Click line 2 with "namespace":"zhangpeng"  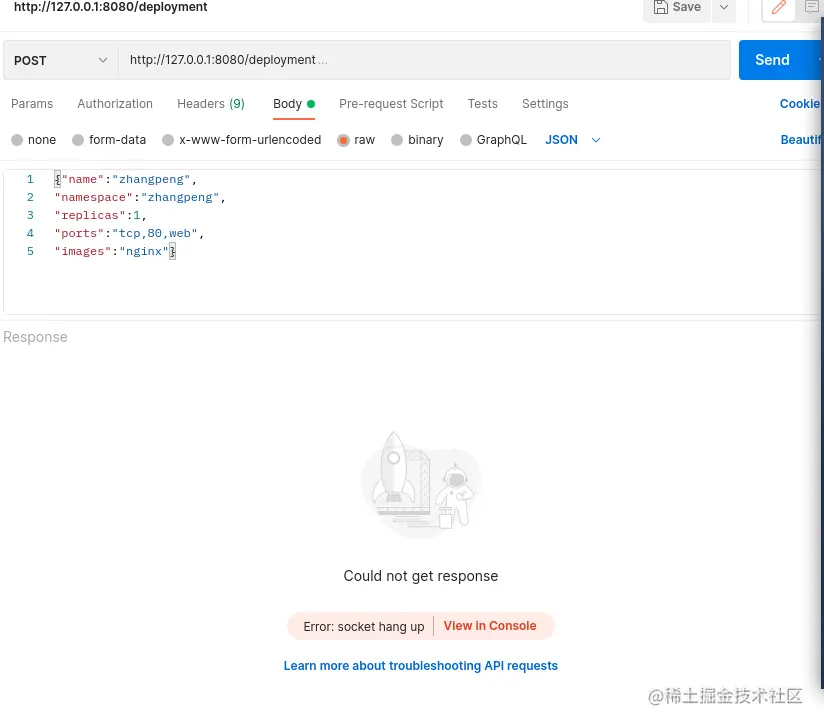(x=140, y=197)
